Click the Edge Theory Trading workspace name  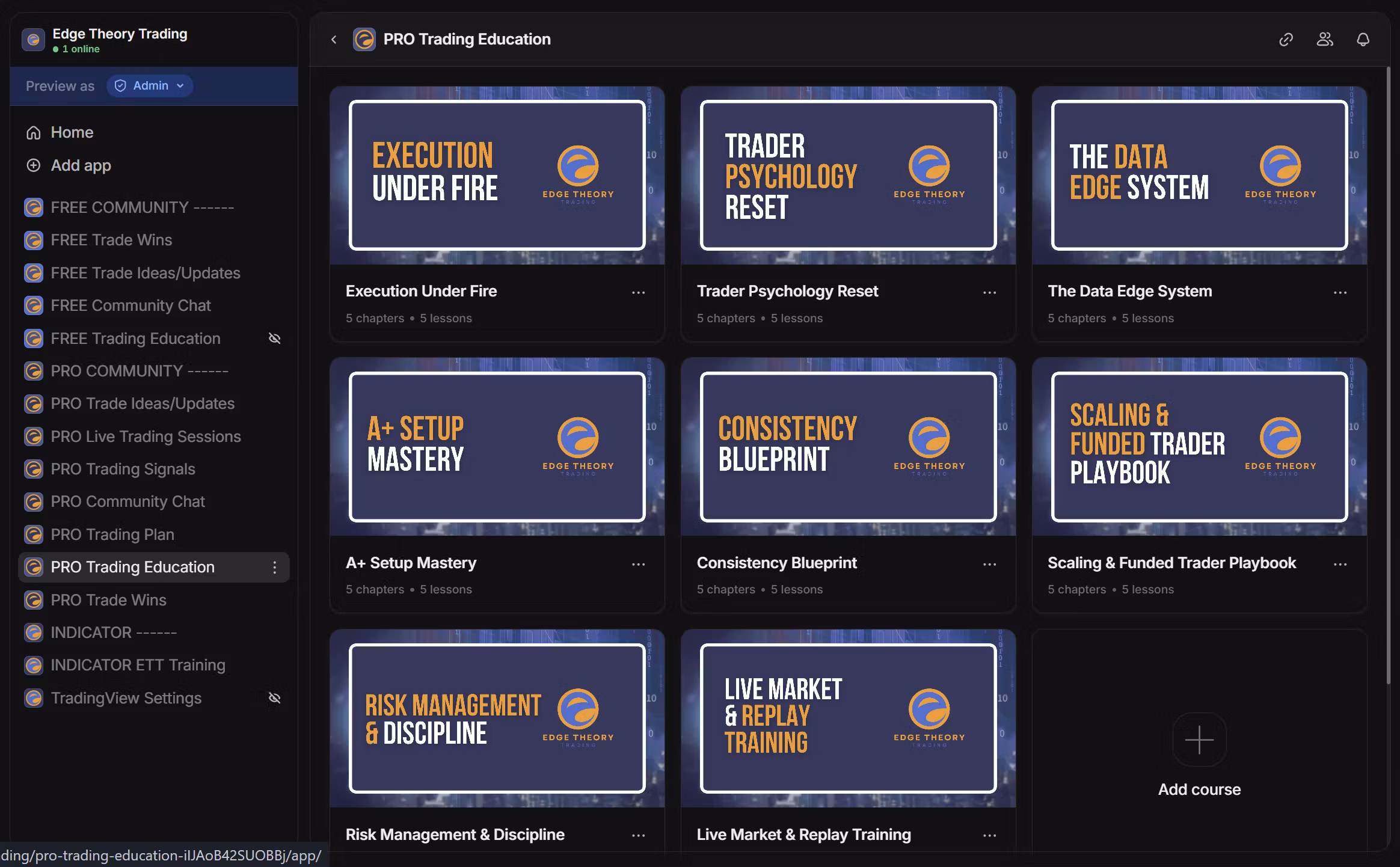(x=120, y=34)
